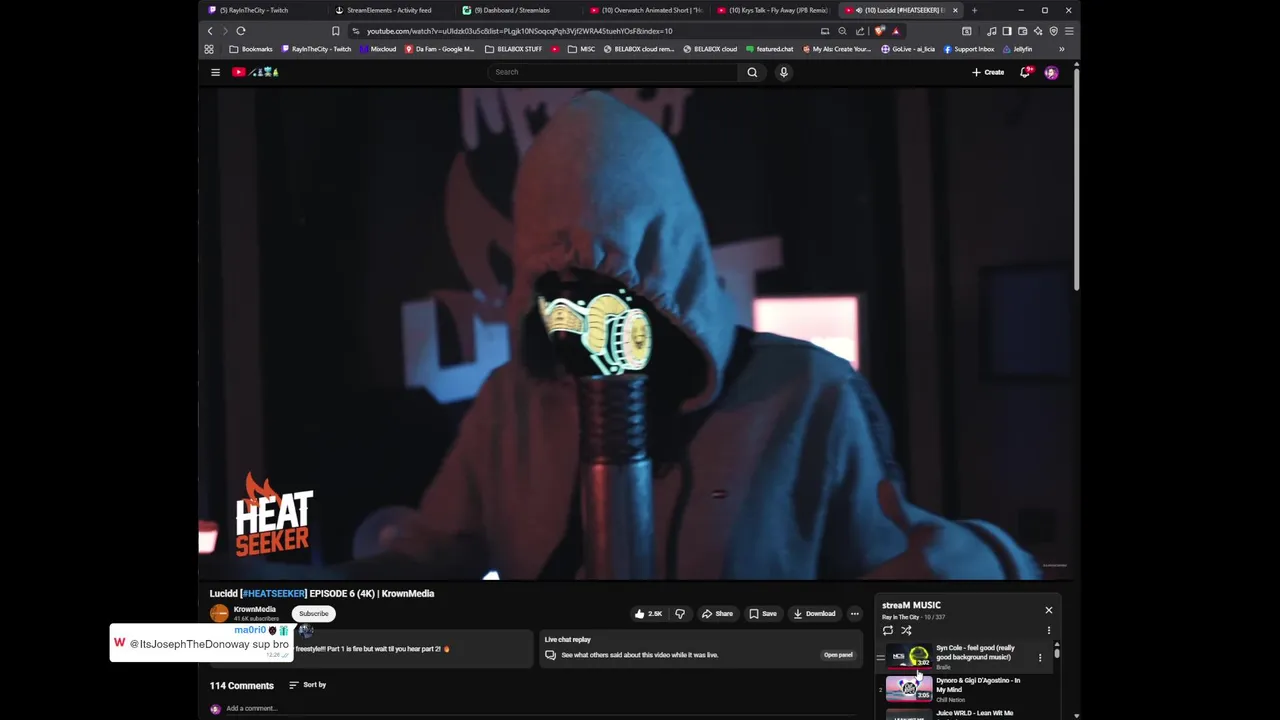Click the YouTube search magnifier button
The width and height of the screenshot is (1280, 720).
(x=752, y=72)
